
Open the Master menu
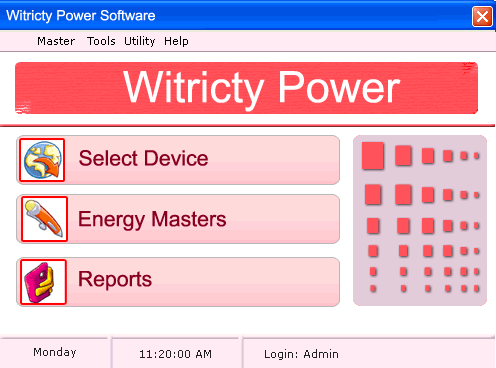click(56, 41)
